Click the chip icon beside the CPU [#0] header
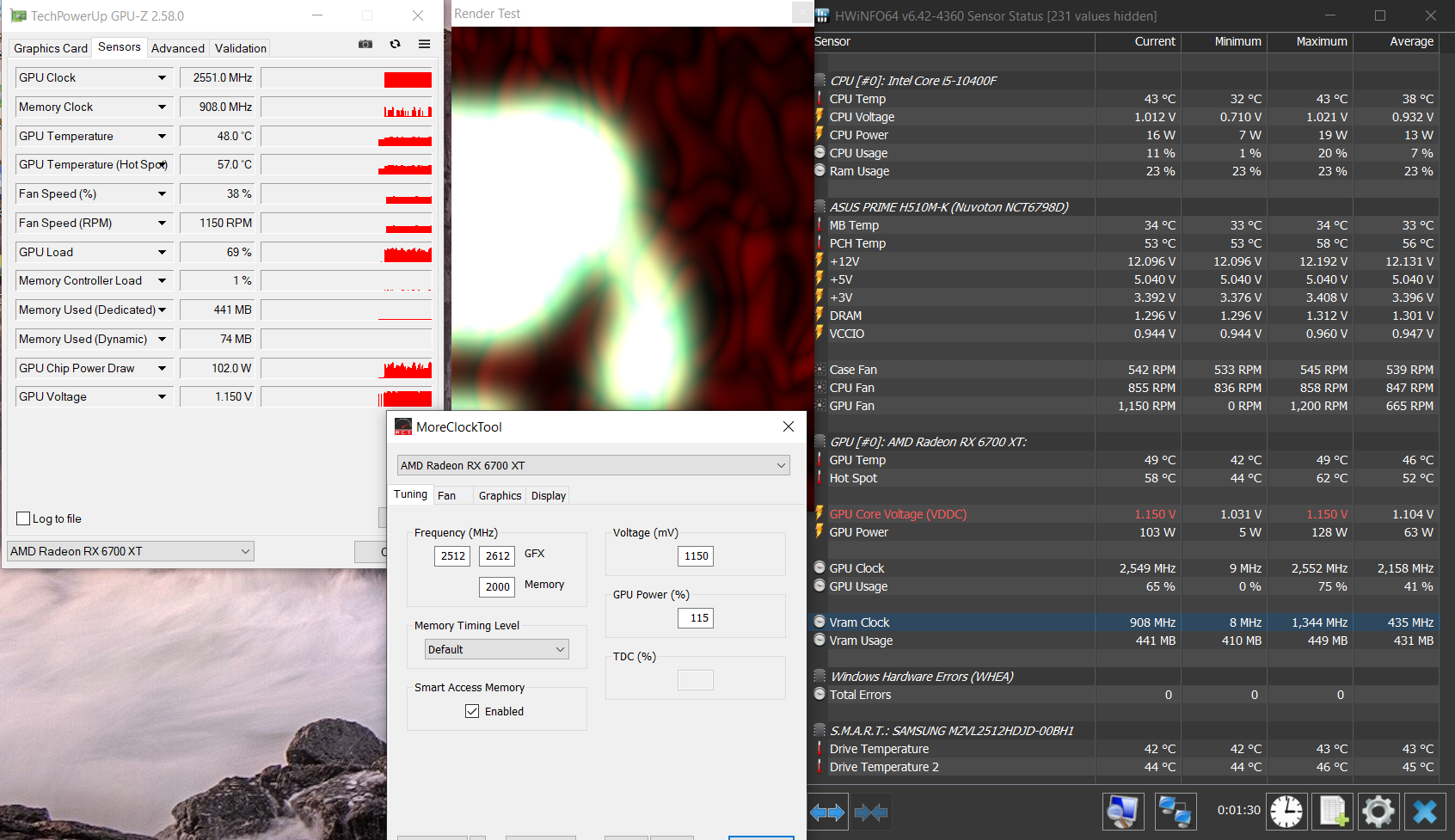The image size is (1455, 840). (x=820, y=80)
